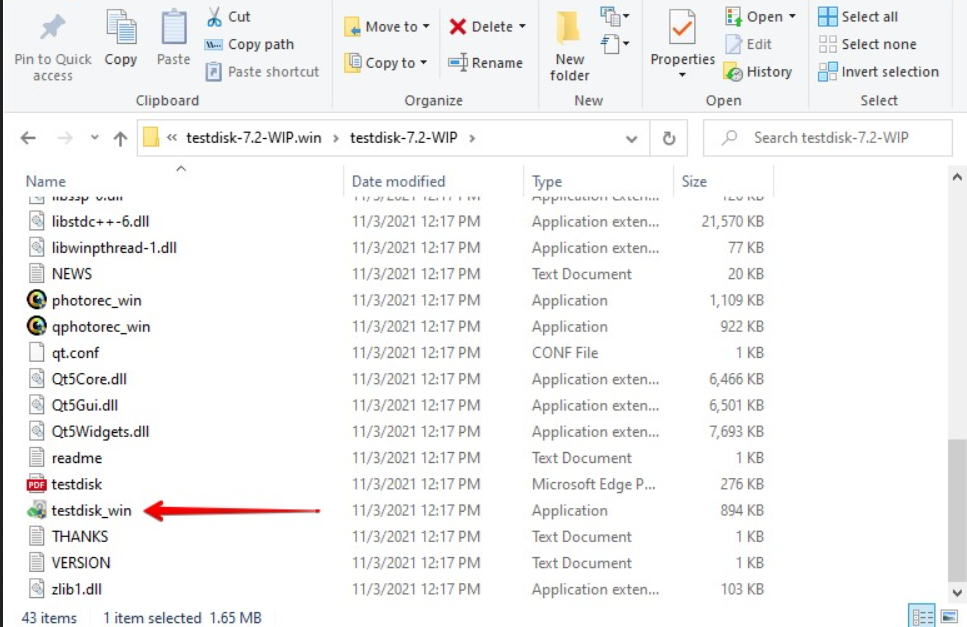This screenshot has width=967, height=627.
Task: Click Select none
Action: [x=867, y=44]
